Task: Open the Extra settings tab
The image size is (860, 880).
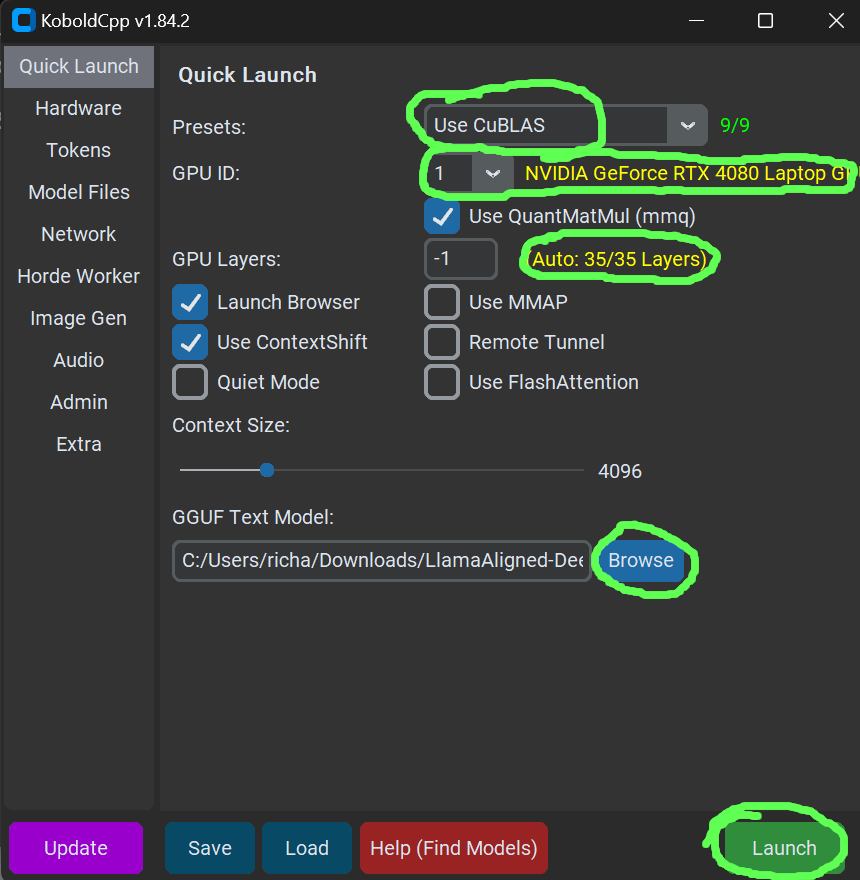Action: (x=78, y=444)
